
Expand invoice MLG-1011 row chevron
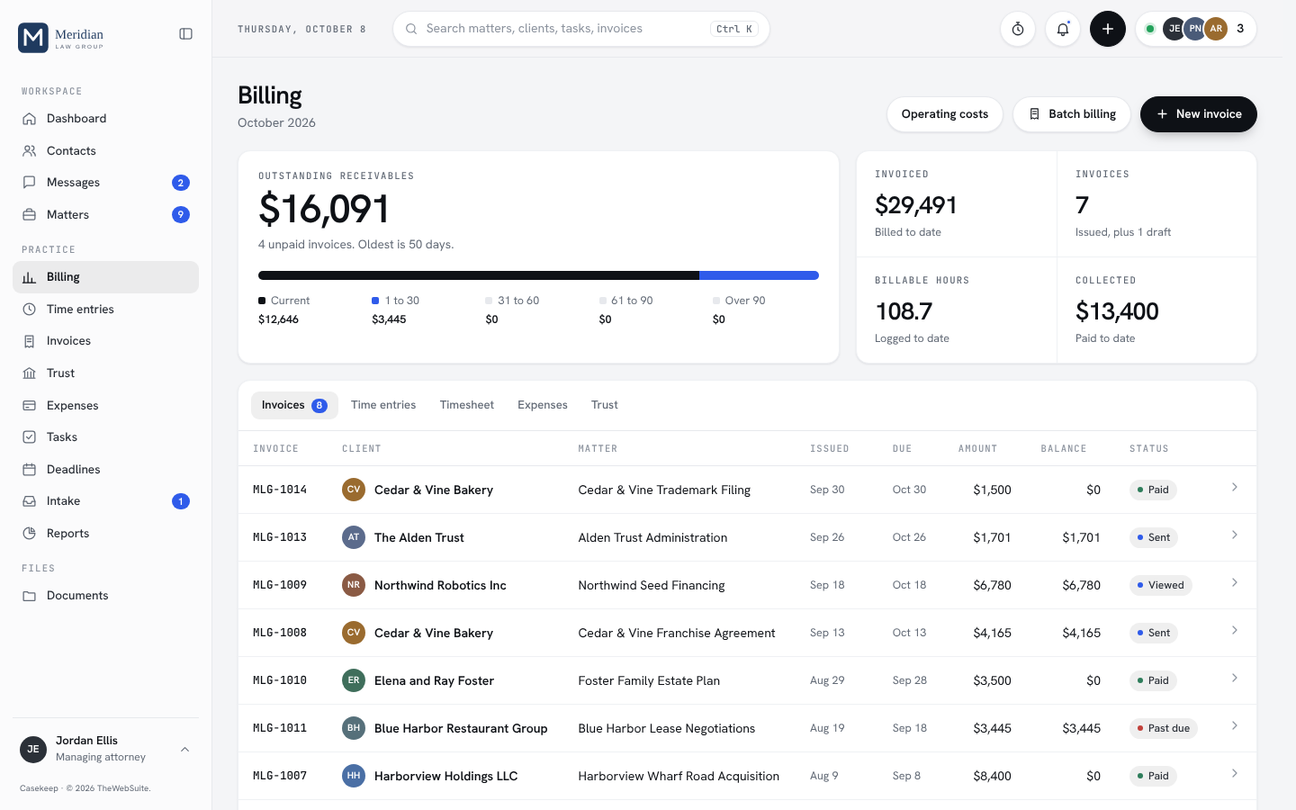tap(1235, 726)
